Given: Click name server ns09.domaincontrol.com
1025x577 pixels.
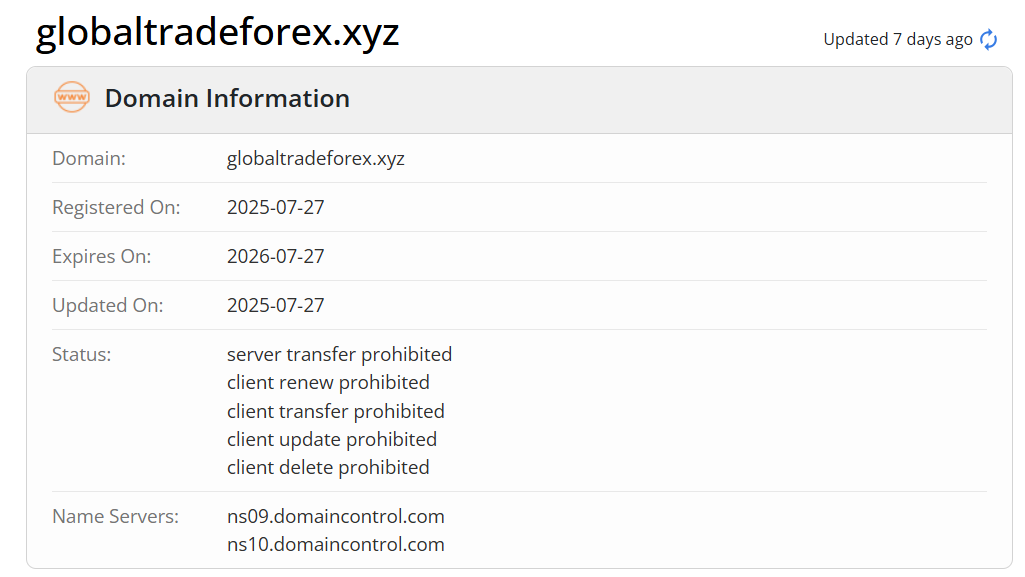Looking at the screenshot, I should coord(335,516).
